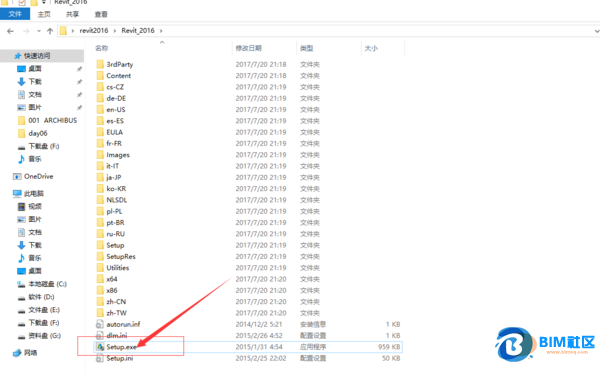Select the x86 folder name
600x374 pixels.
point(112,290)
